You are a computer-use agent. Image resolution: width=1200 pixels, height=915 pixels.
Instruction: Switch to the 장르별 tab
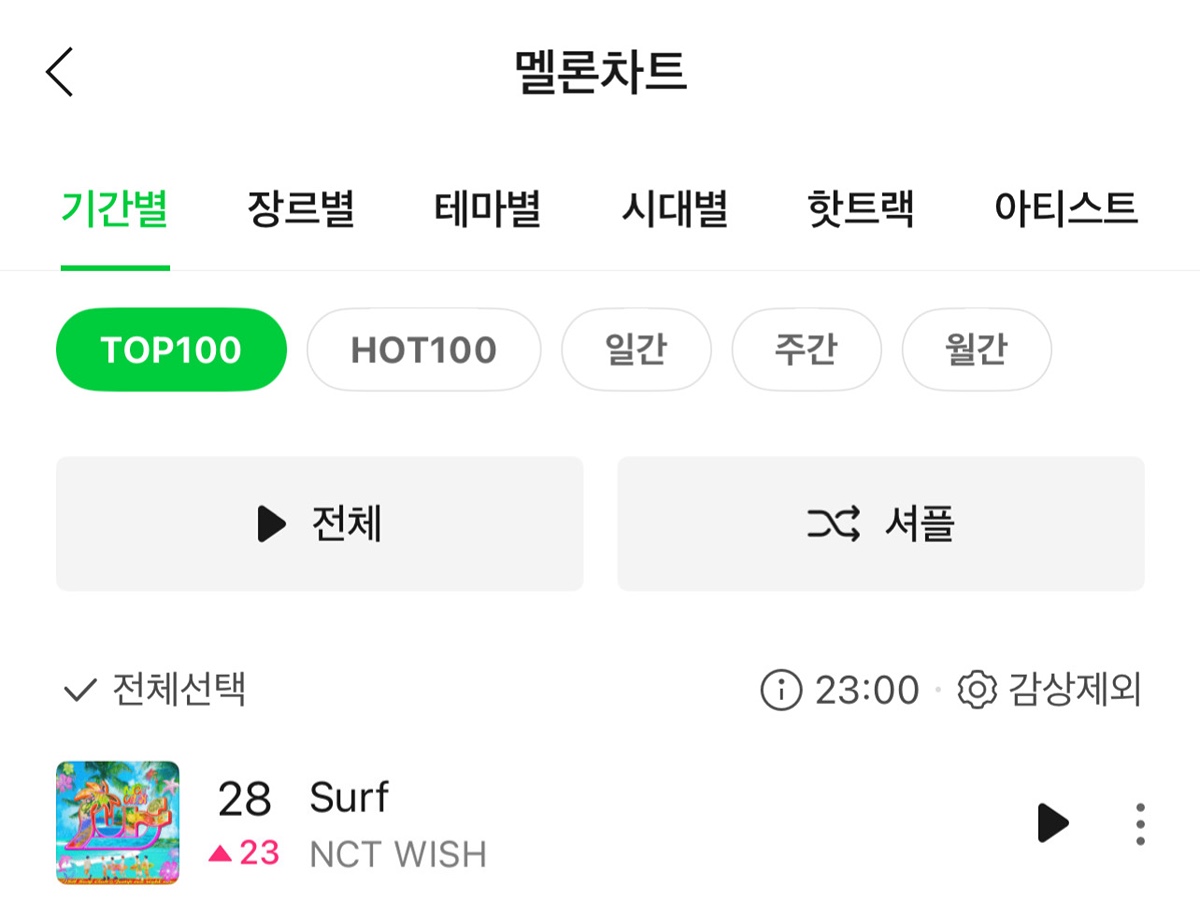(301, 210)
